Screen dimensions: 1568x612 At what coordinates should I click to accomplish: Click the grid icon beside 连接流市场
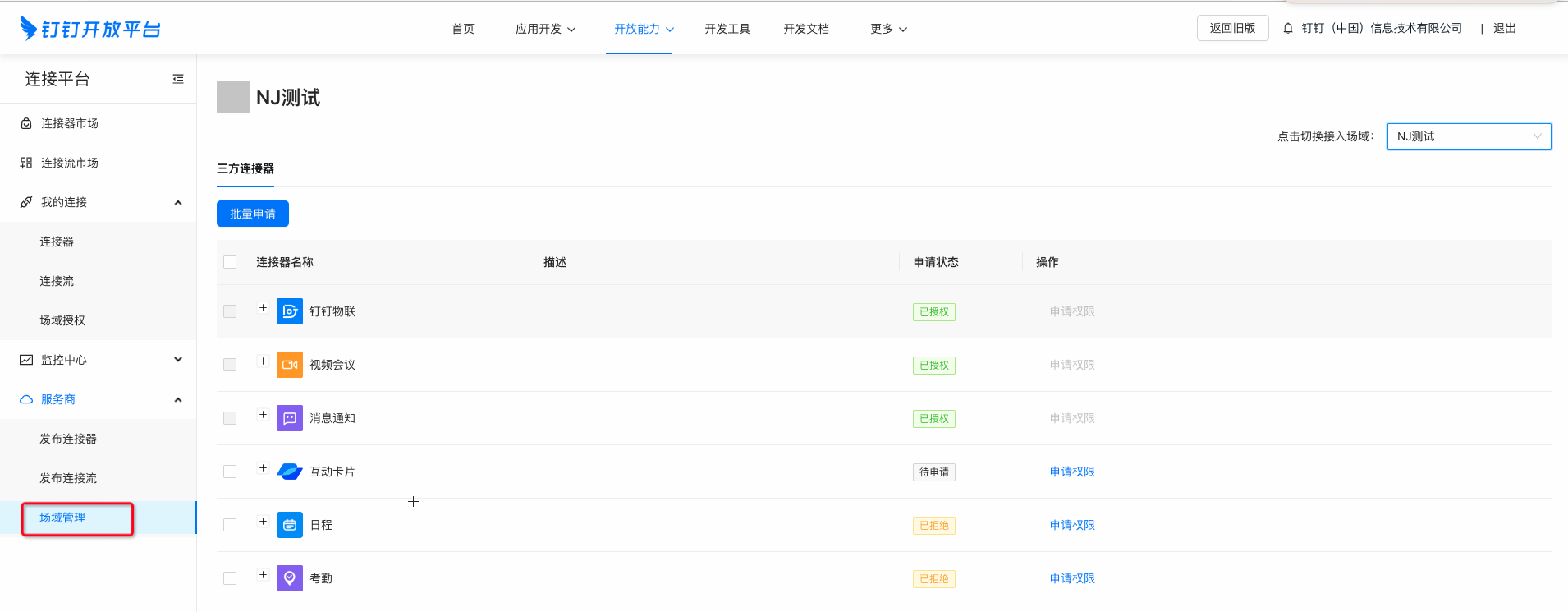pos(26,163)
